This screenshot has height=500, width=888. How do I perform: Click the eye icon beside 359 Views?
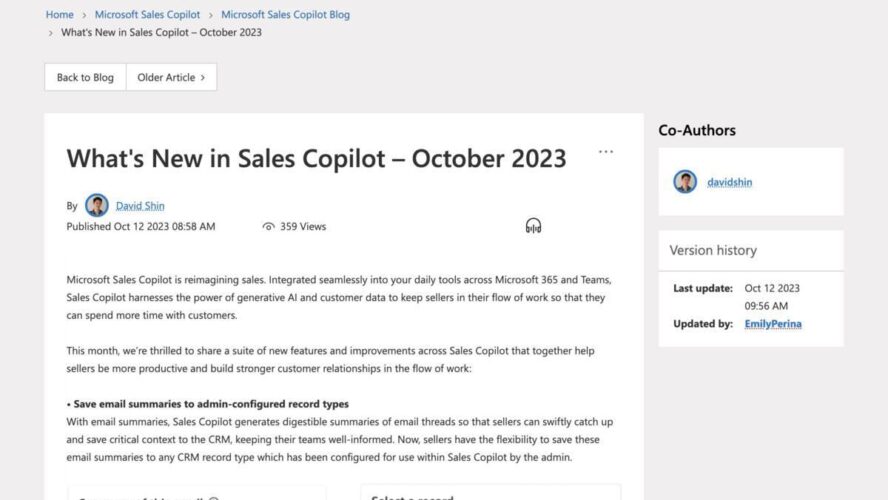click(268, 227)
